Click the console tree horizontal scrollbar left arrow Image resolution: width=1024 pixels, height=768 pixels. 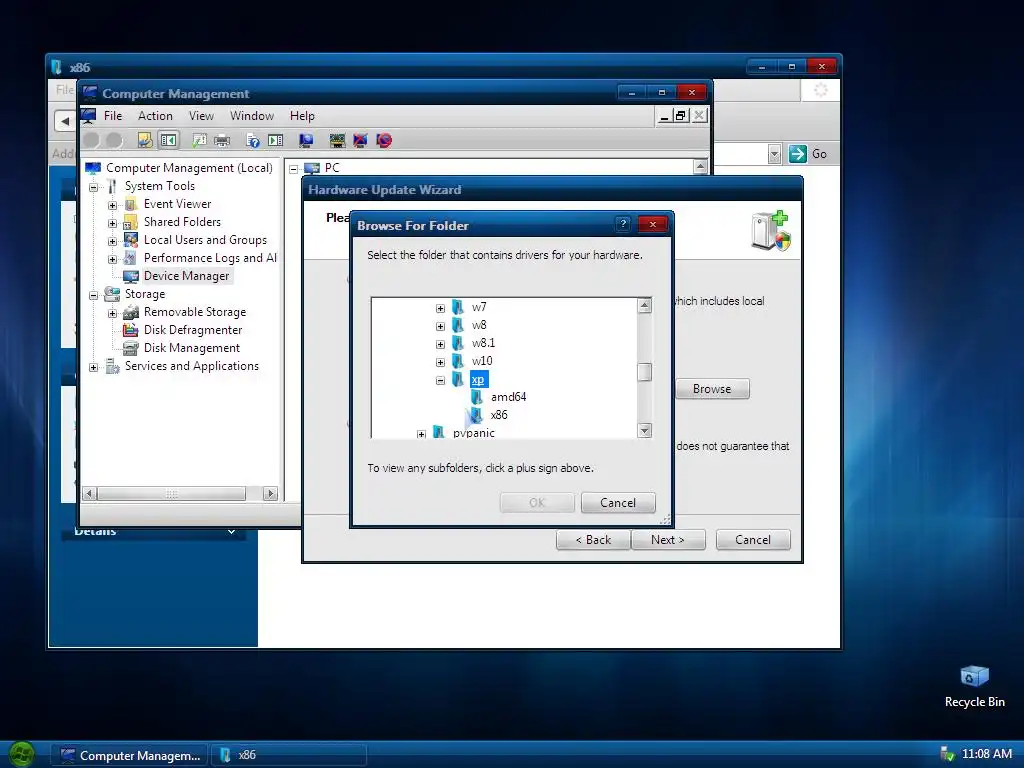pos(90,494)
